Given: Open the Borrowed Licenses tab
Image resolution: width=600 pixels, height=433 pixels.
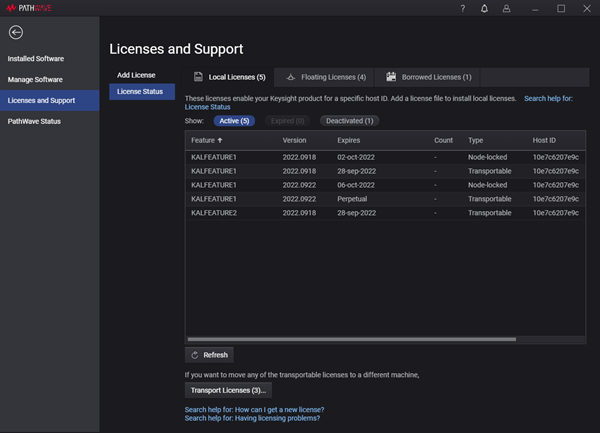Looking at the screenshot, I should (x=429, y=77).
